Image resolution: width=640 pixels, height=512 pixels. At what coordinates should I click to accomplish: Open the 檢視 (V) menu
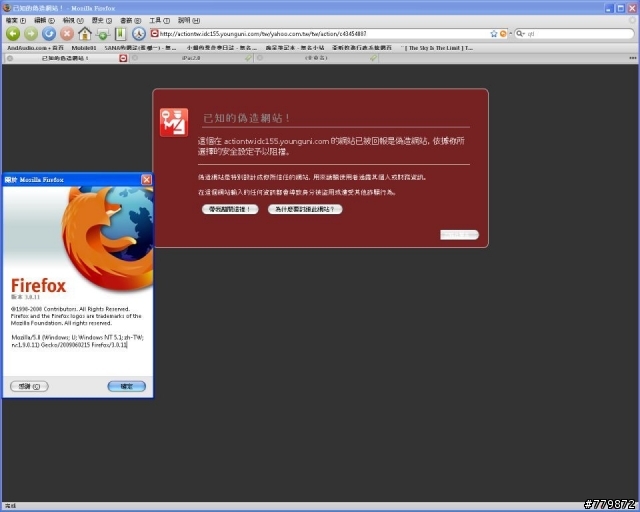73,20
